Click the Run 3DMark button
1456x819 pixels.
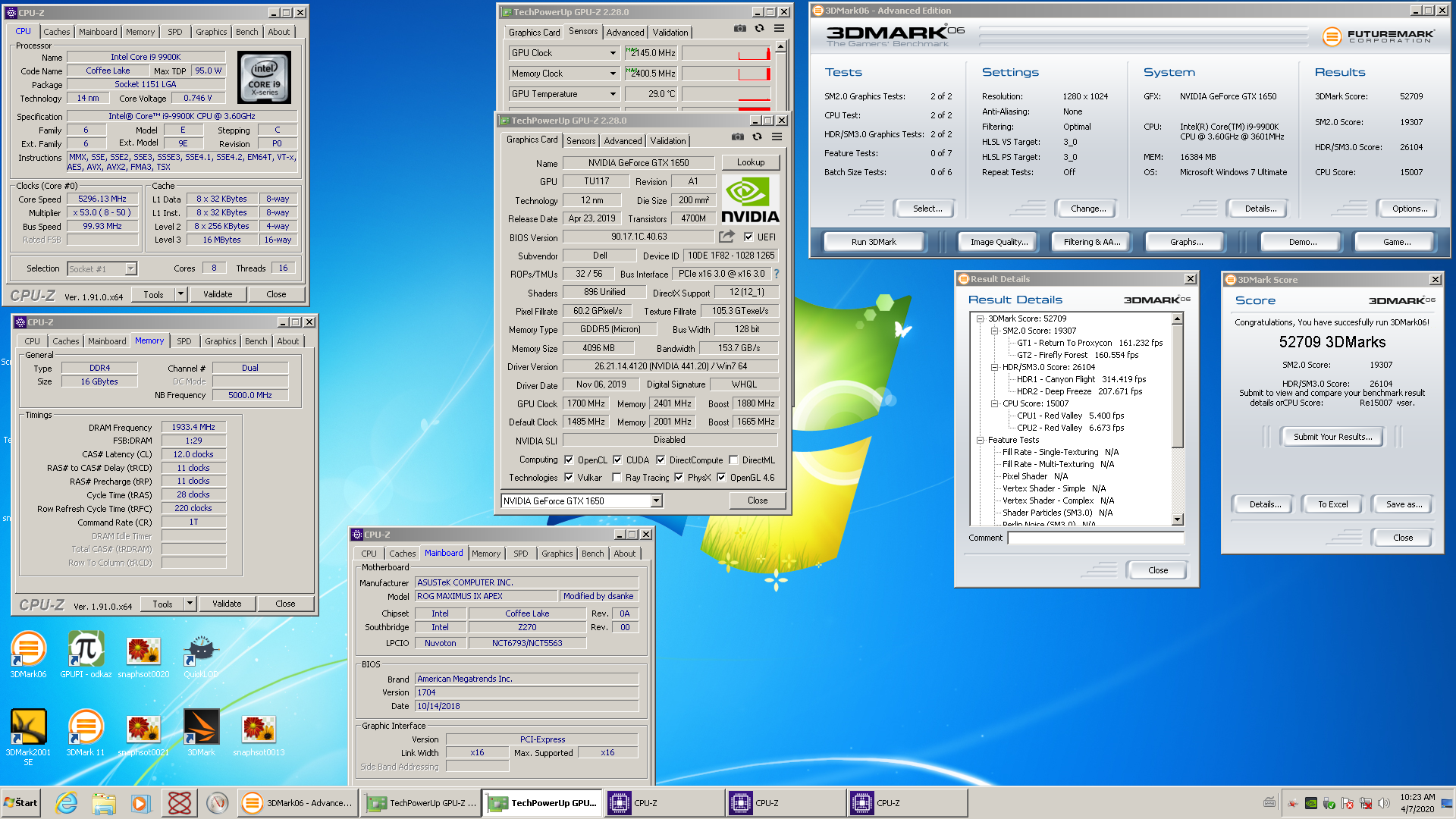click(x=874, y=242)
